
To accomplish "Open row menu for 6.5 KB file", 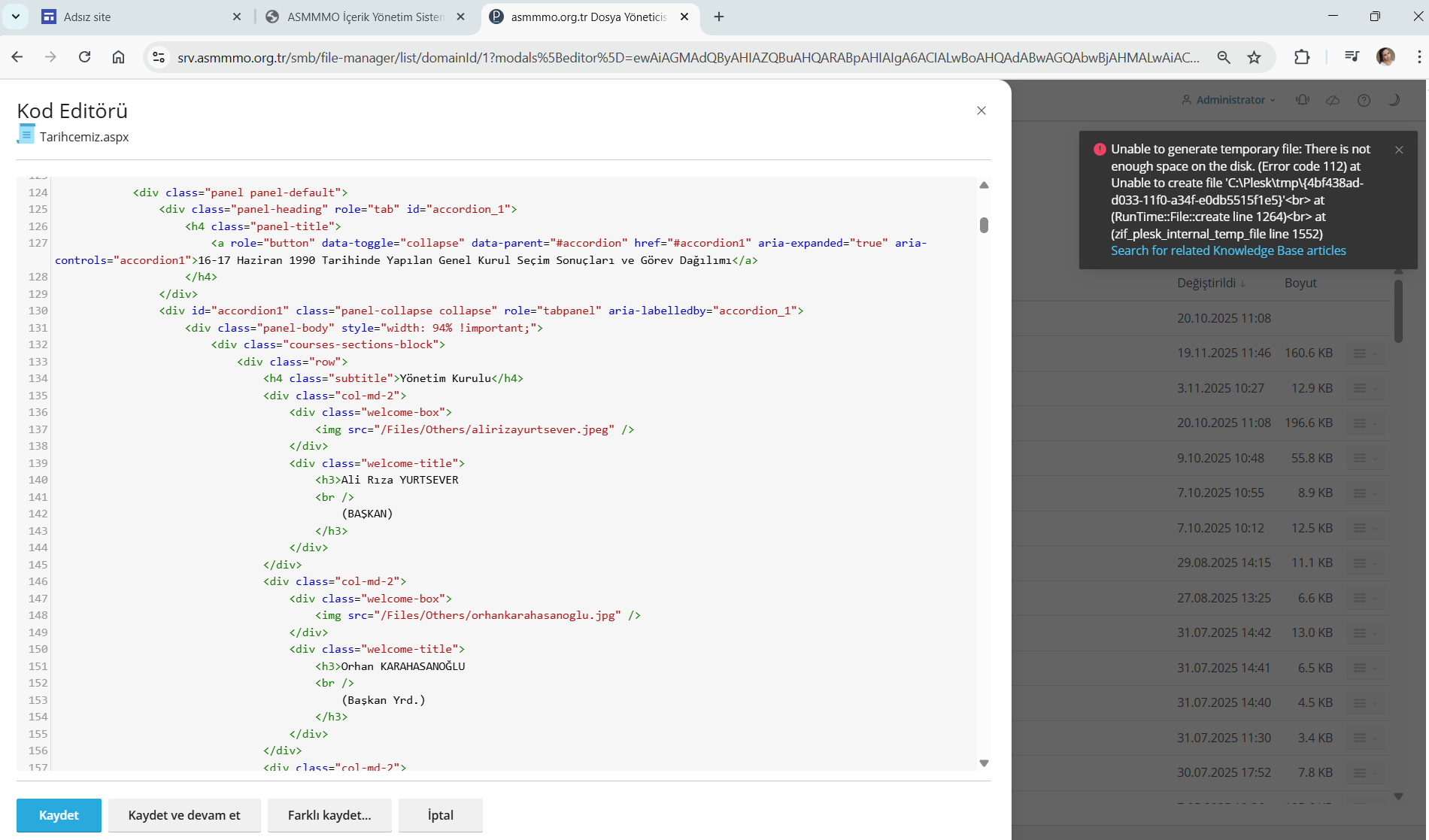I will click(1365, 669).
